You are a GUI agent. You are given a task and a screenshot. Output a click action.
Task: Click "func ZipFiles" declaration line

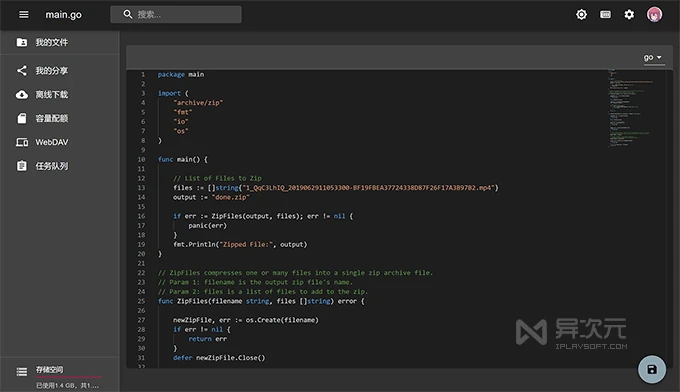coord(261,301)
